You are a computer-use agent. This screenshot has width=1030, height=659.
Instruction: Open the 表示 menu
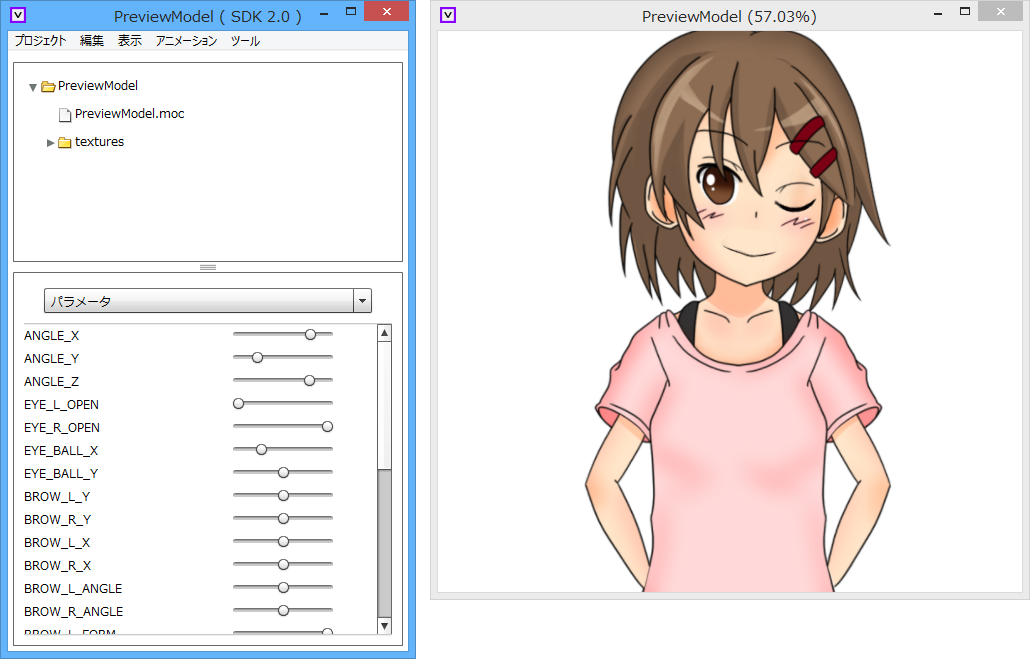[129, 40]
